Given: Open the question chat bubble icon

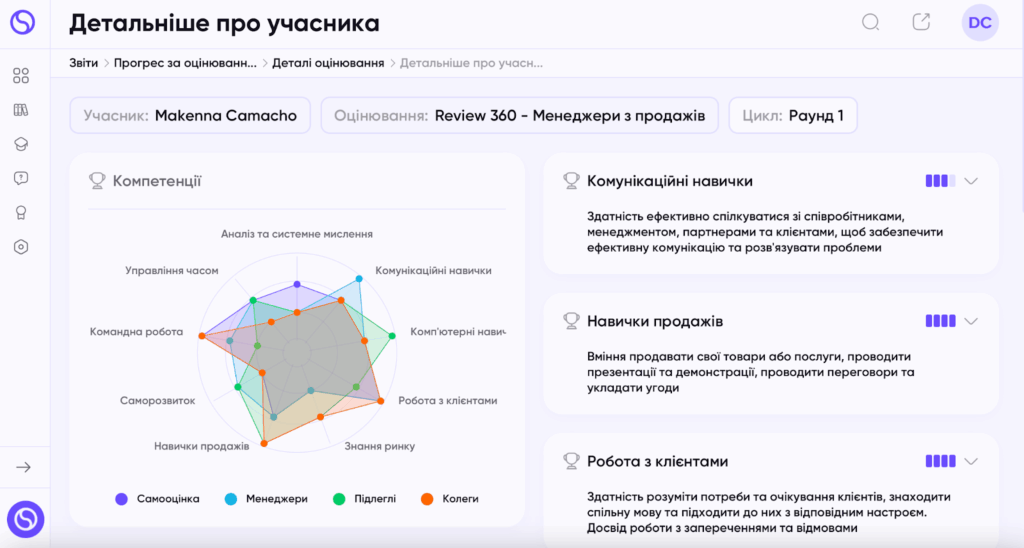Looking at the screenshot, I should (x=21, y=178).
